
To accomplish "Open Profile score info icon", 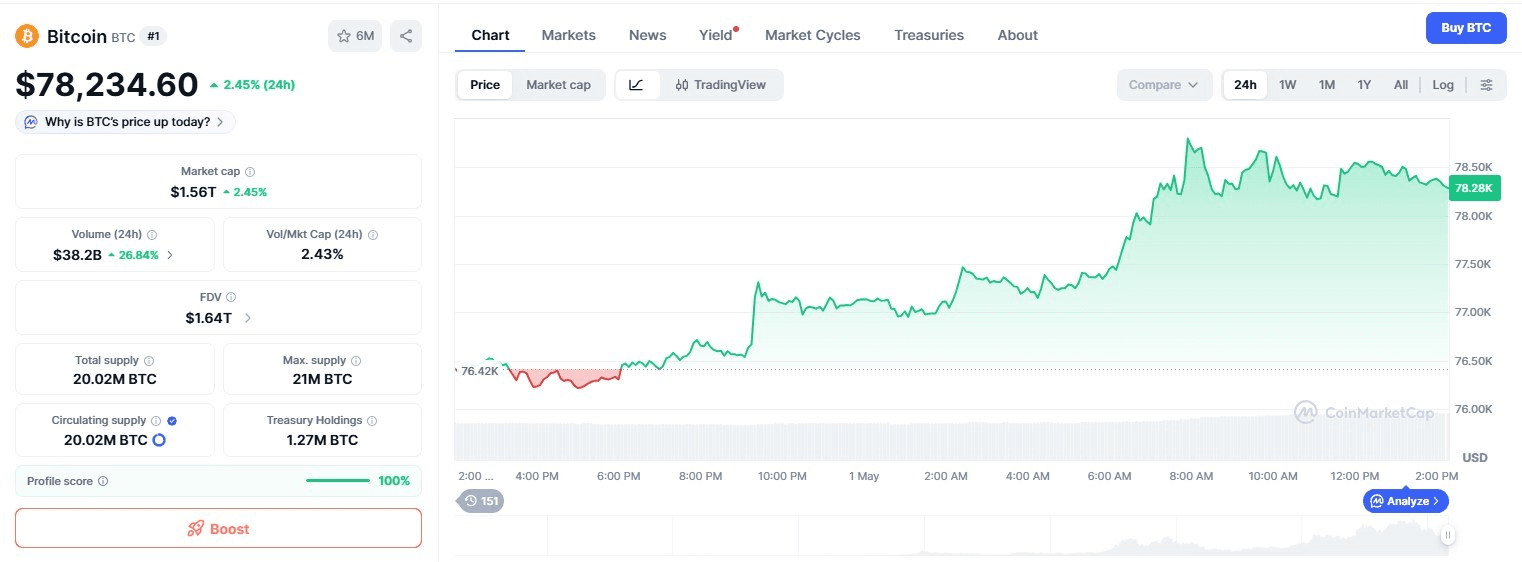I will pos(103,481).
